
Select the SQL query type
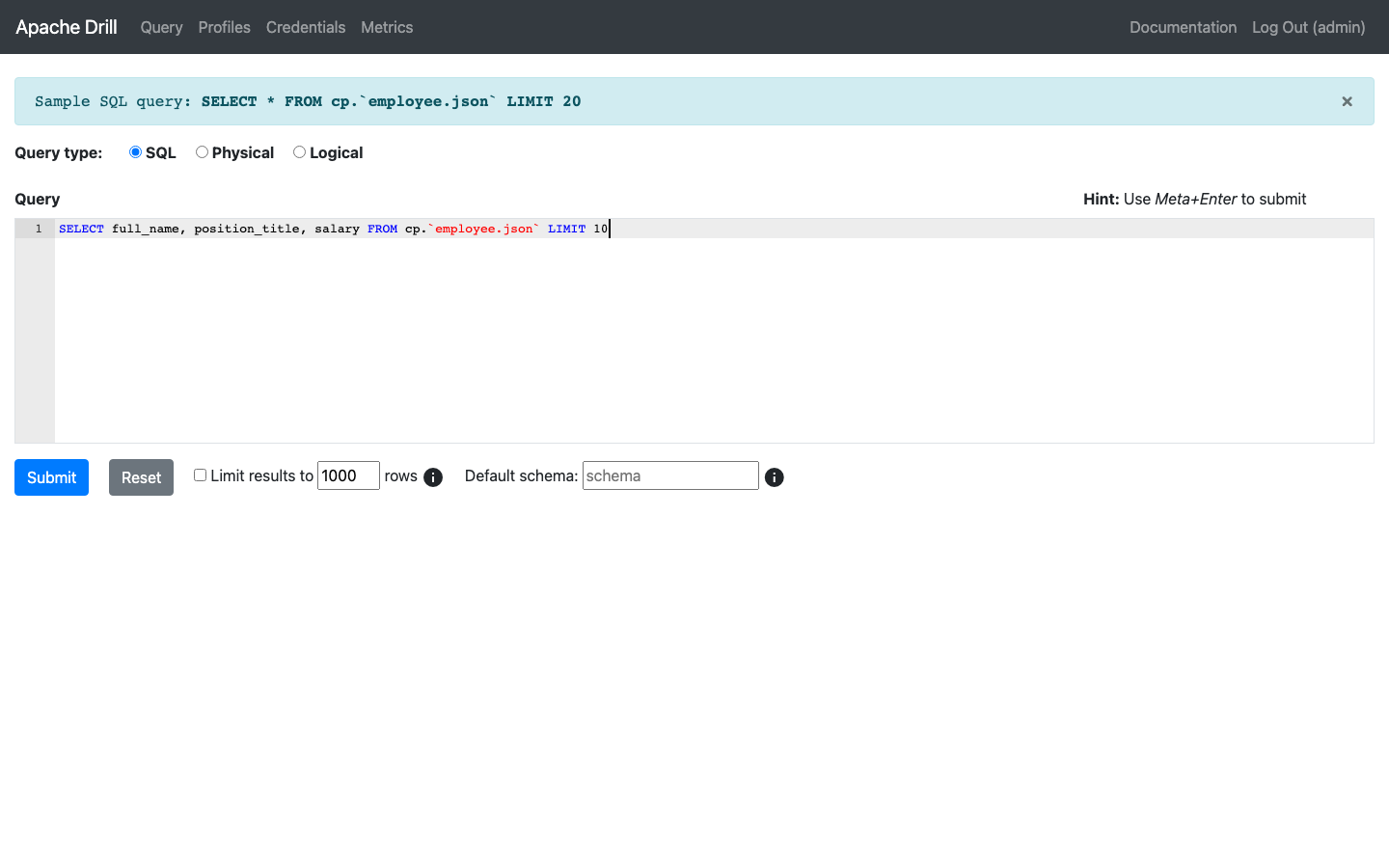(x=135, y=152)
